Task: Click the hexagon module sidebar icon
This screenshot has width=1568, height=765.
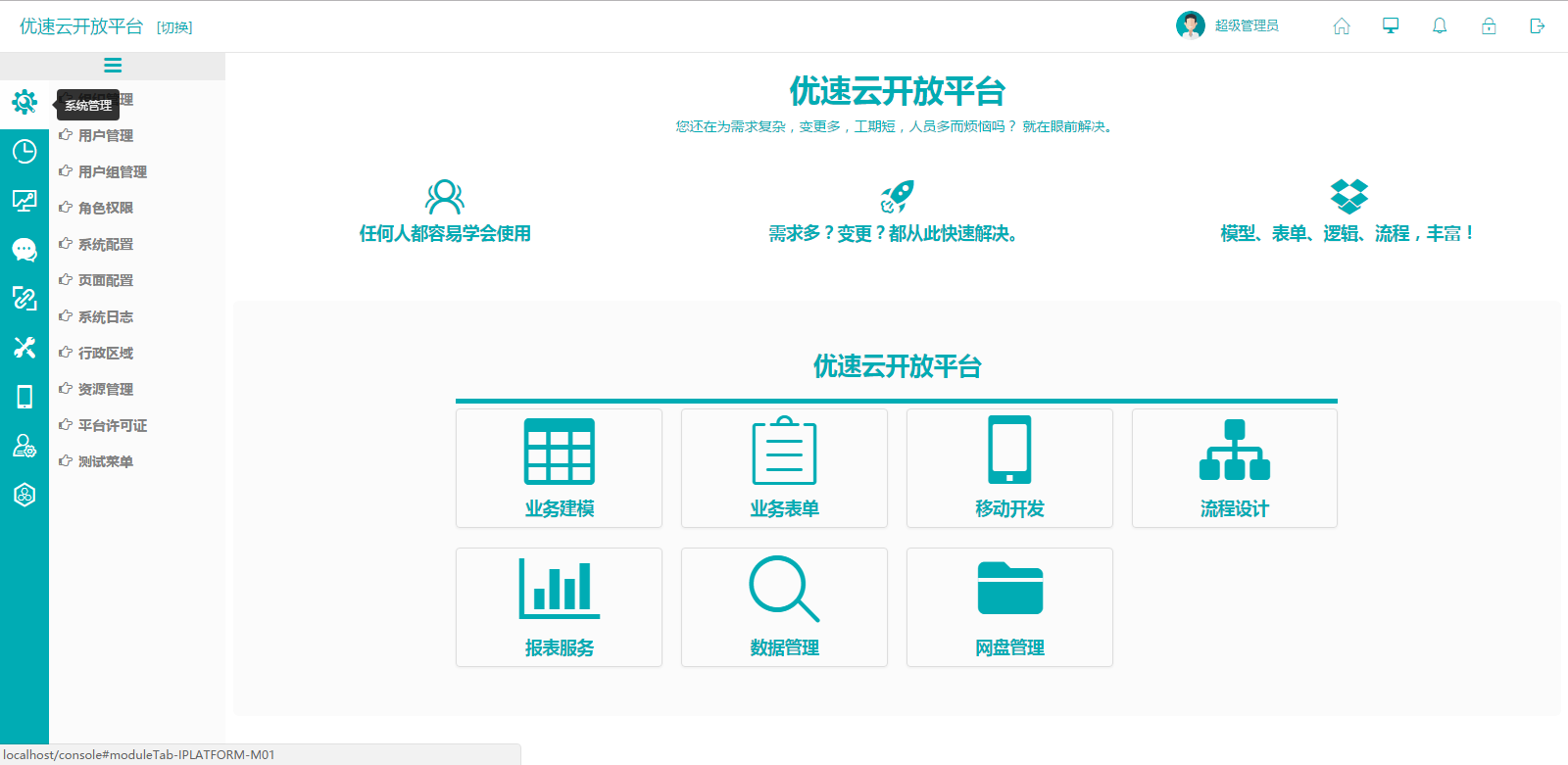Action: [x=24, y=495]
